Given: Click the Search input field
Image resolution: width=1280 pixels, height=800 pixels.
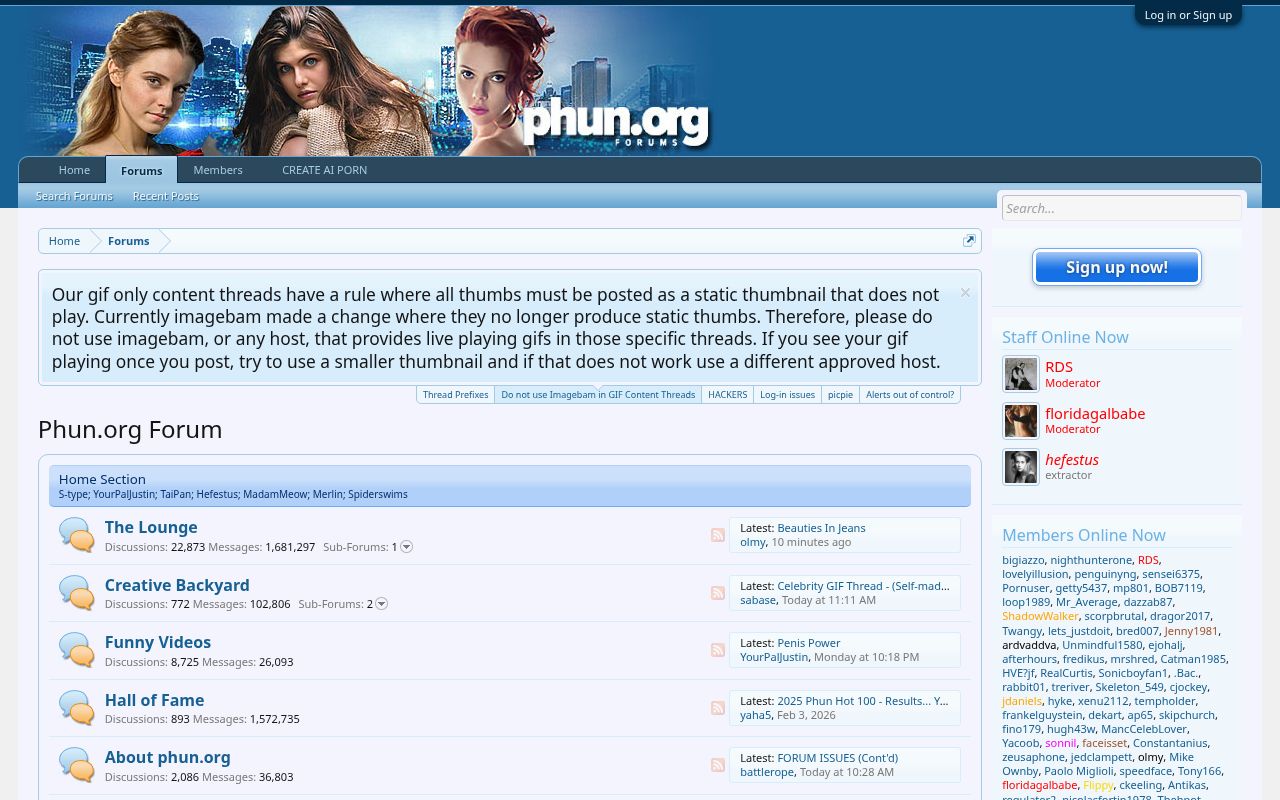Looking at the screenshot, I should click(1122, 208).
